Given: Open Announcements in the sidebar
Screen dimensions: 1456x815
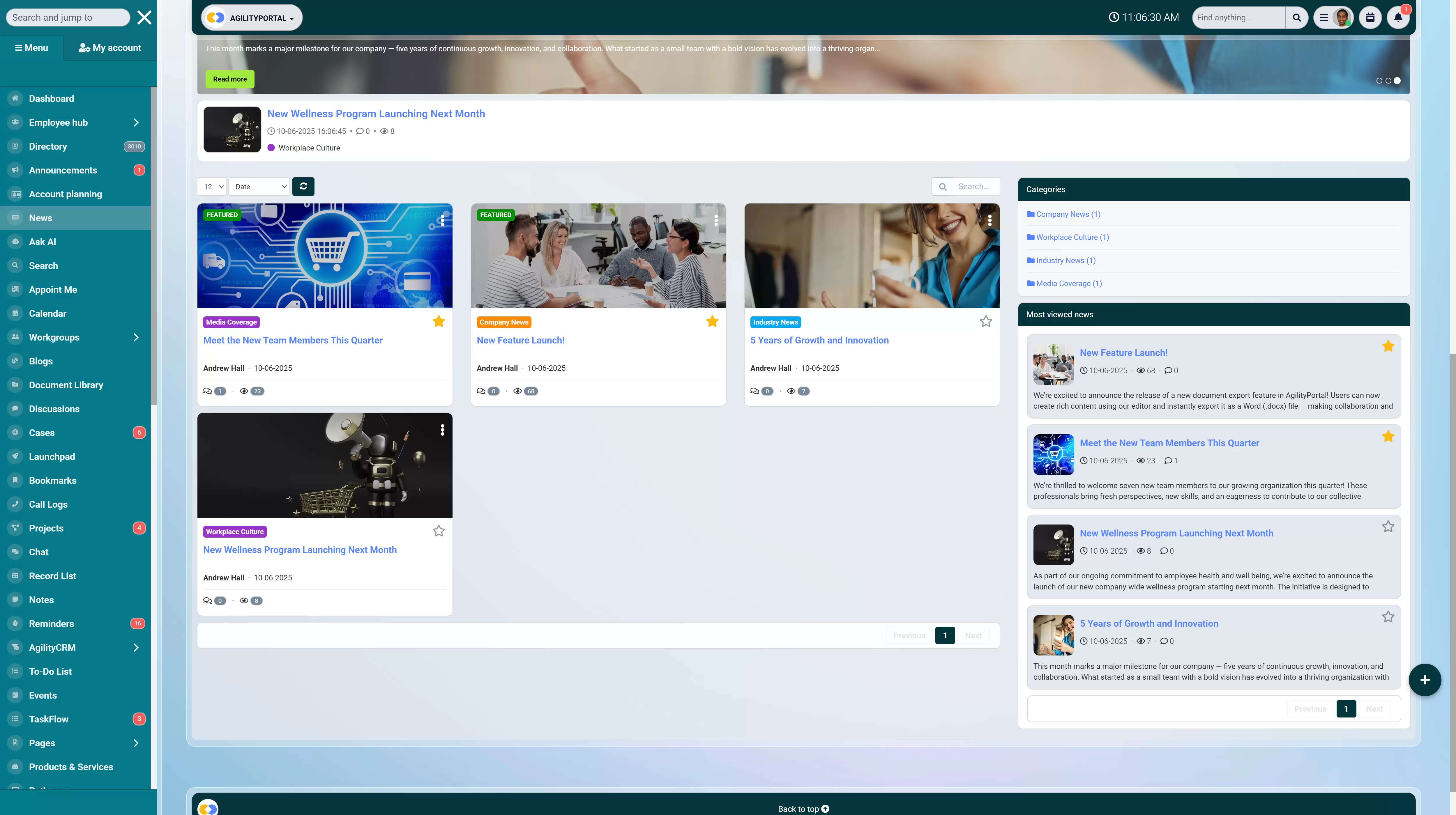Looking at the screenshot, I should pos(63,170).
